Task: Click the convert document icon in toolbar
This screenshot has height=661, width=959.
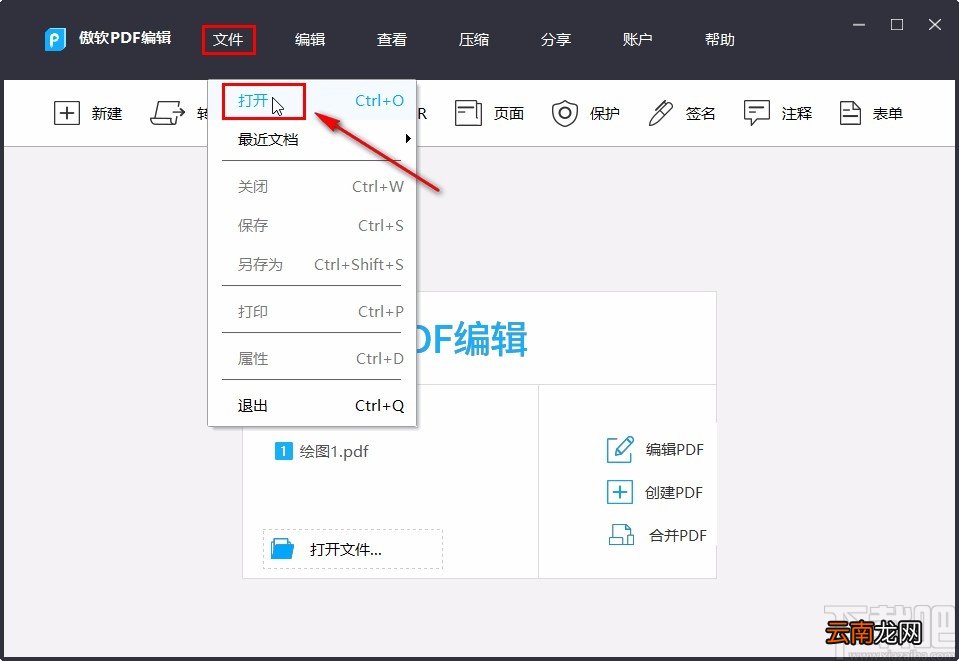Action: 167,113
